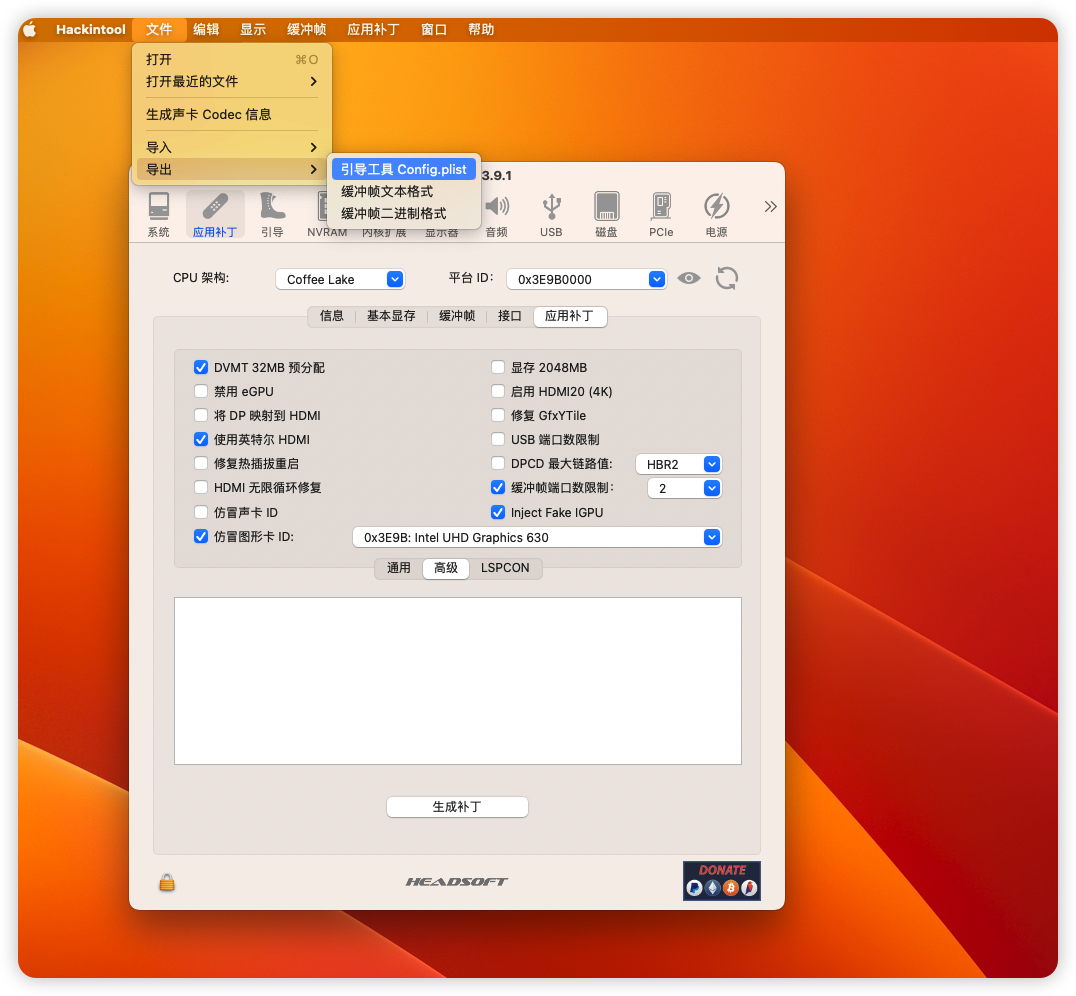Open the 平台 ID 0x3E9B0000 dropdown

(586, 279)
